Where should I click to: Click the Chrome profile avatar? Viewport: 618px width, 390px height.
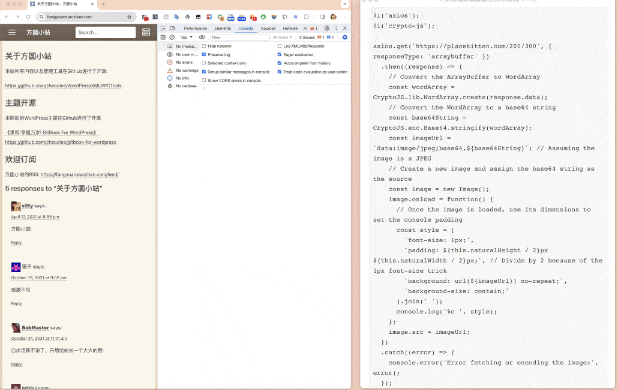(x=333, y=17)
